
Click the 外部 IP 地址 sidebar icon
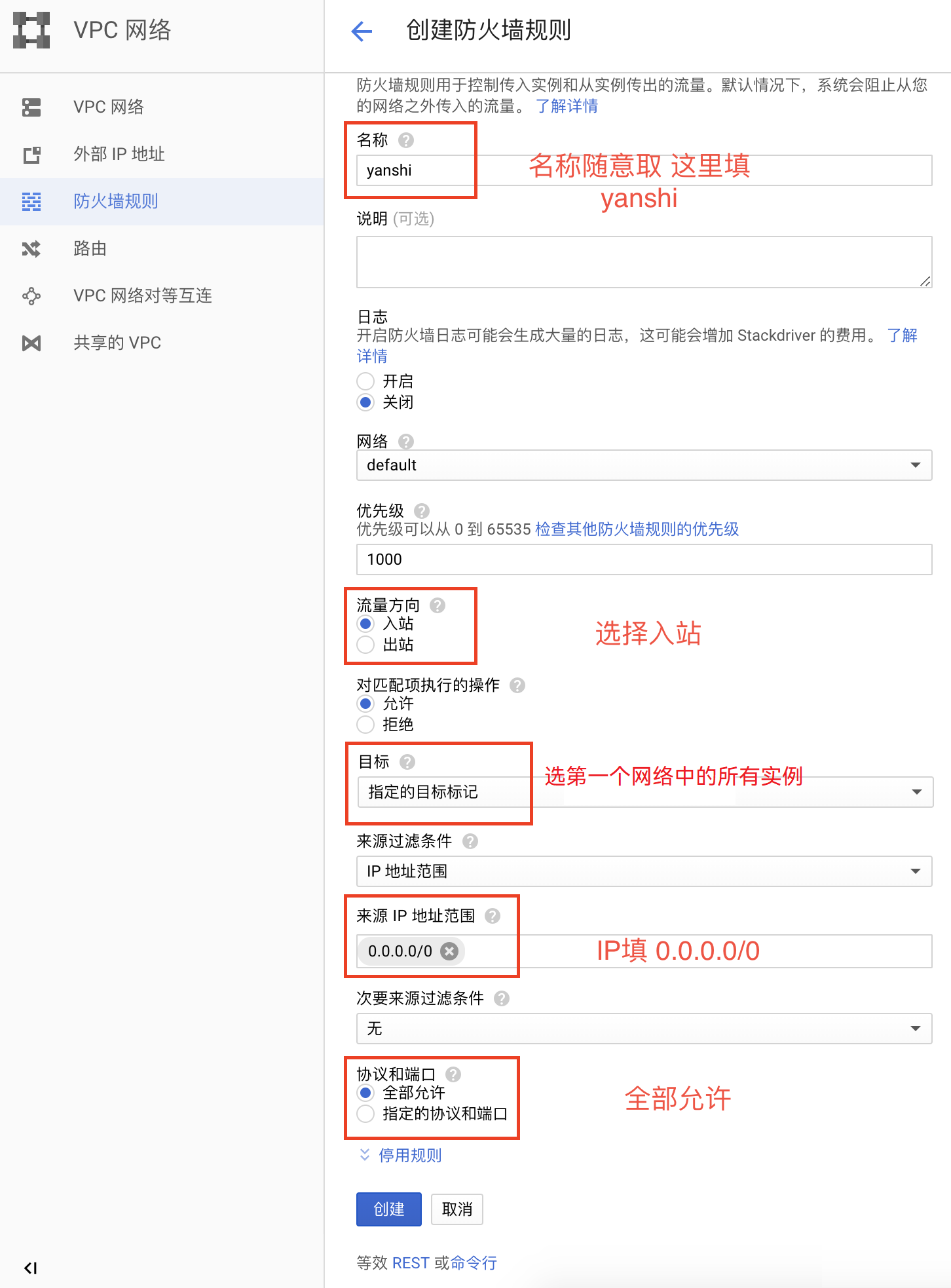point(31,155)
